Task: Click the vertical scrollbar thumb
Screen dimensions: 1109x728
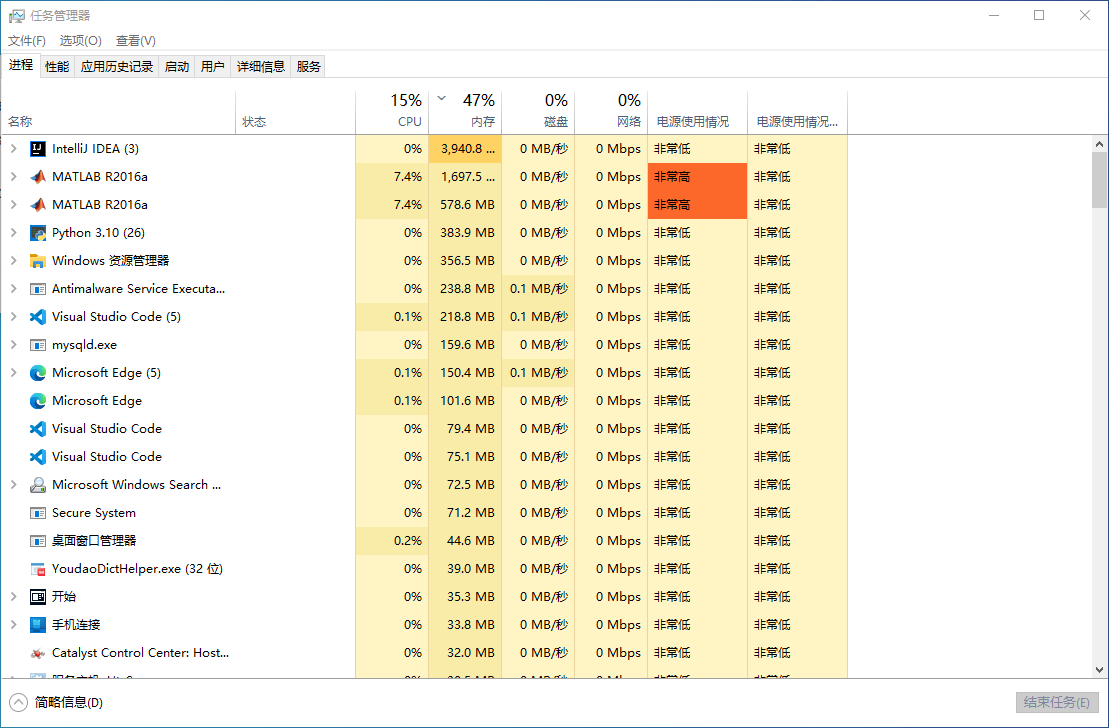Action: (x=1099, y=180)
